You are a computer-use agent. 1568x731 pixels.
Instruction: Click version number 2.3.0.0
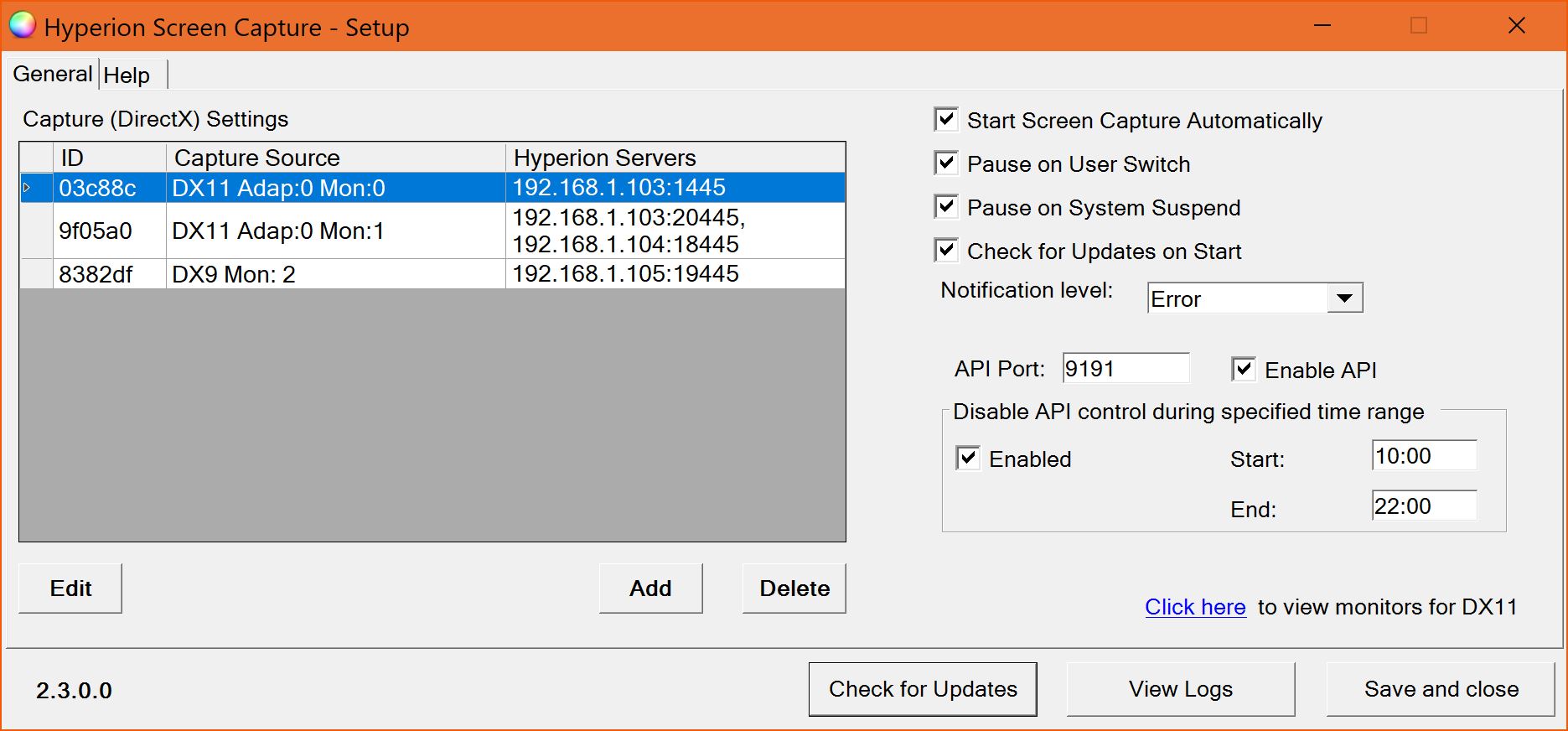tap(74, 691)
